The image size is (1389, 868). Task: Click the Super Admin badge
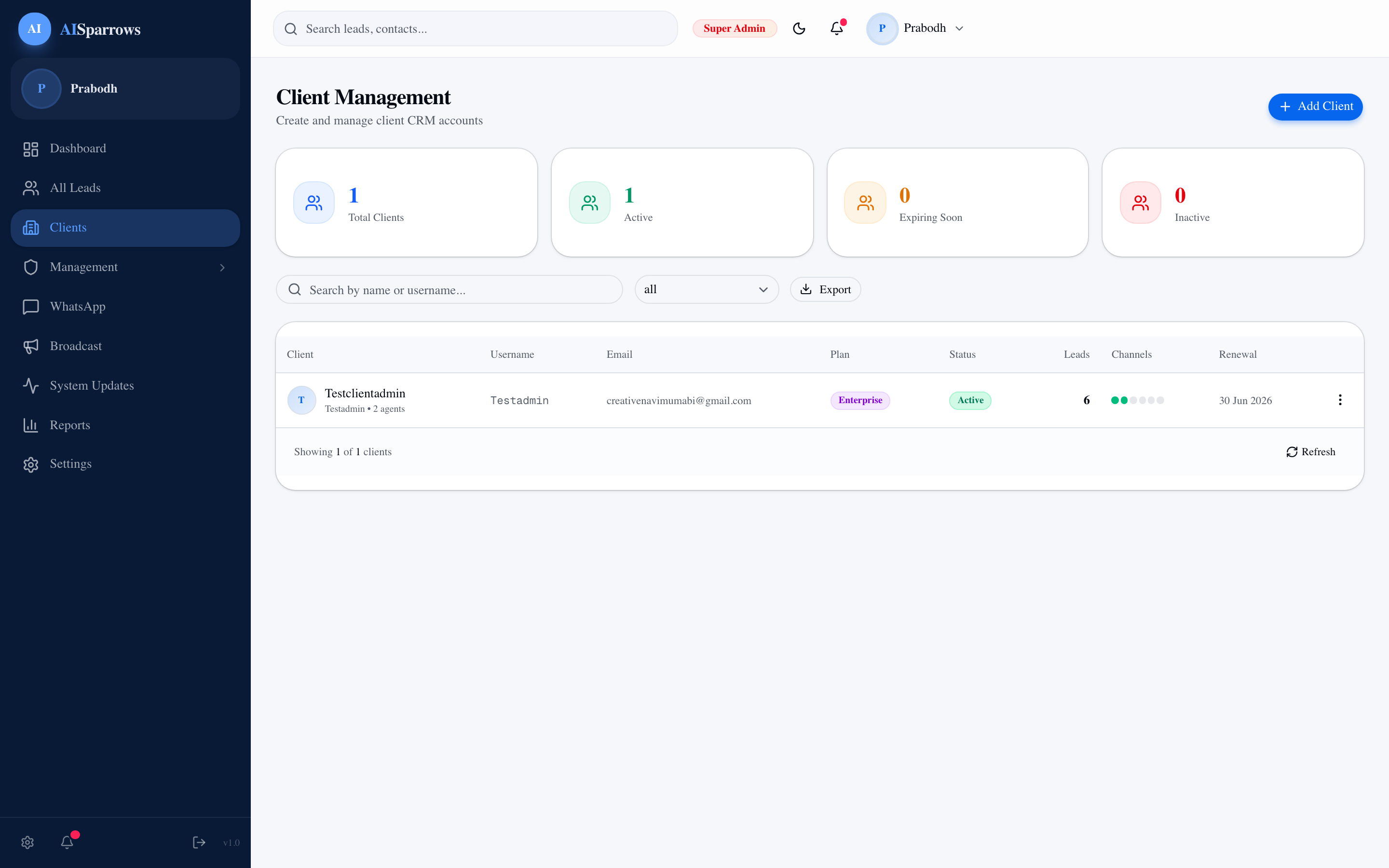[x=734, y=29]
